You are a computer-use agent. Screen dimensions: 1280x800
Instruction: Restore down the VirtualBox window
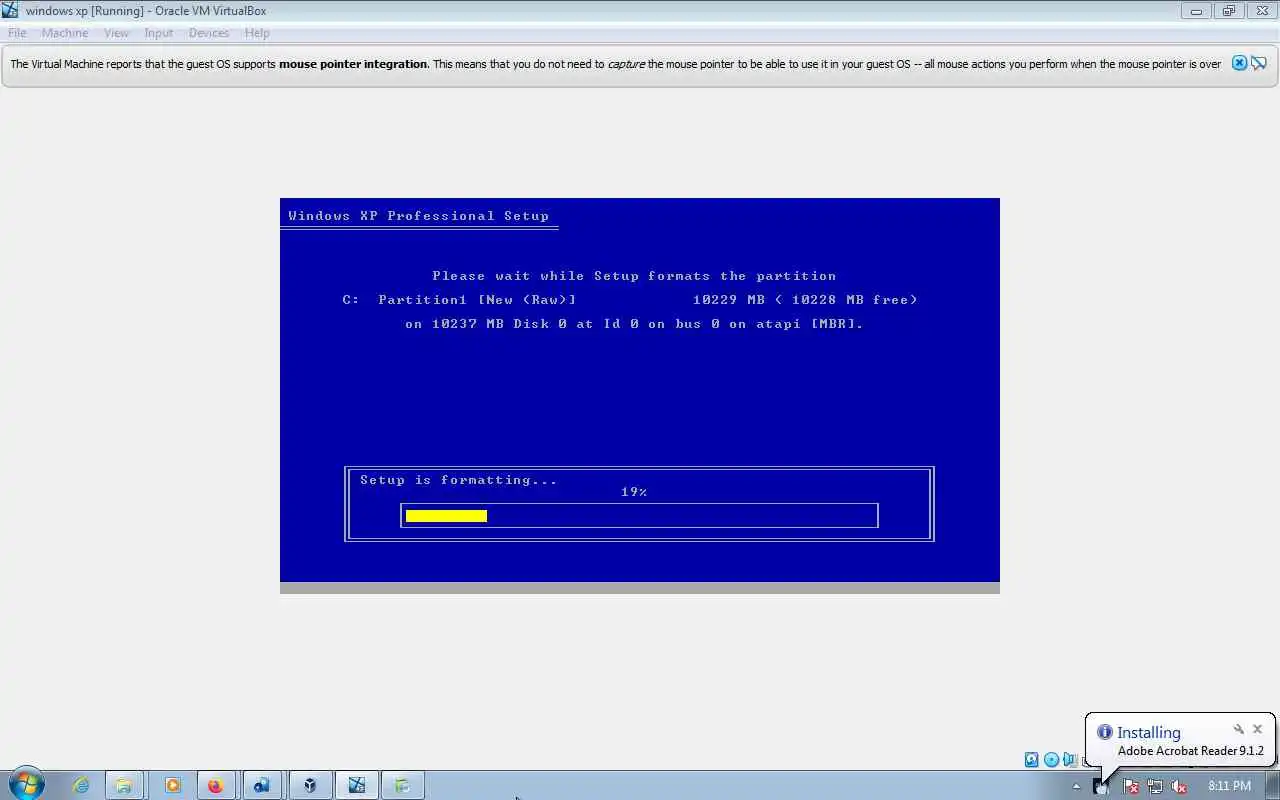[1228, 11]
